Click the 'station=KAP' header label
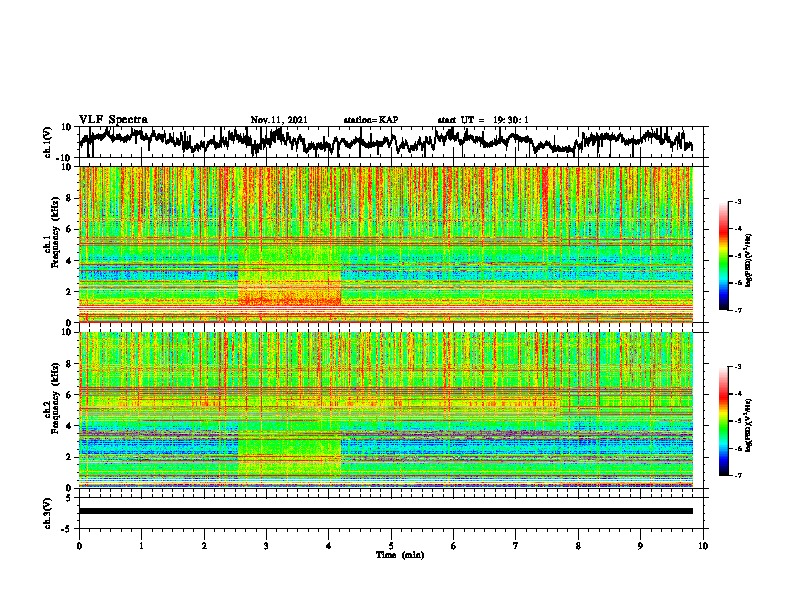Viewport: 792px width, 612px height. coord(371,120)
